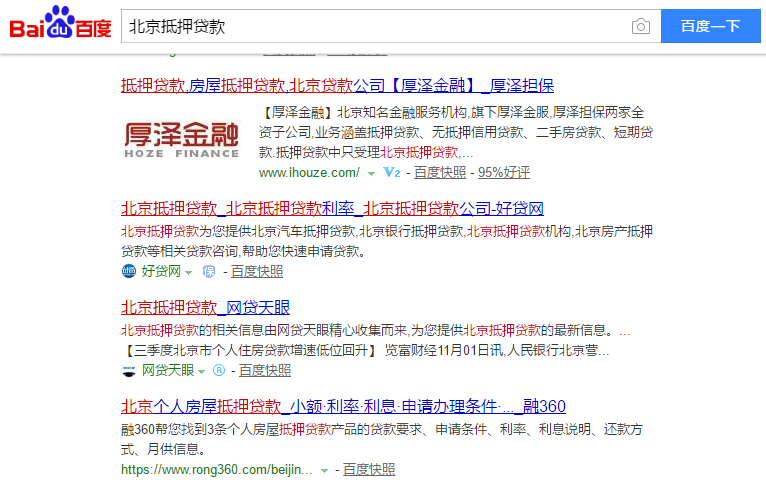The width and height of the screenshot is (766, 493).
Task: Click snippet 【三季度北京市个人住房贷款增速低位回升】
Action: click(x=364, y=351)
